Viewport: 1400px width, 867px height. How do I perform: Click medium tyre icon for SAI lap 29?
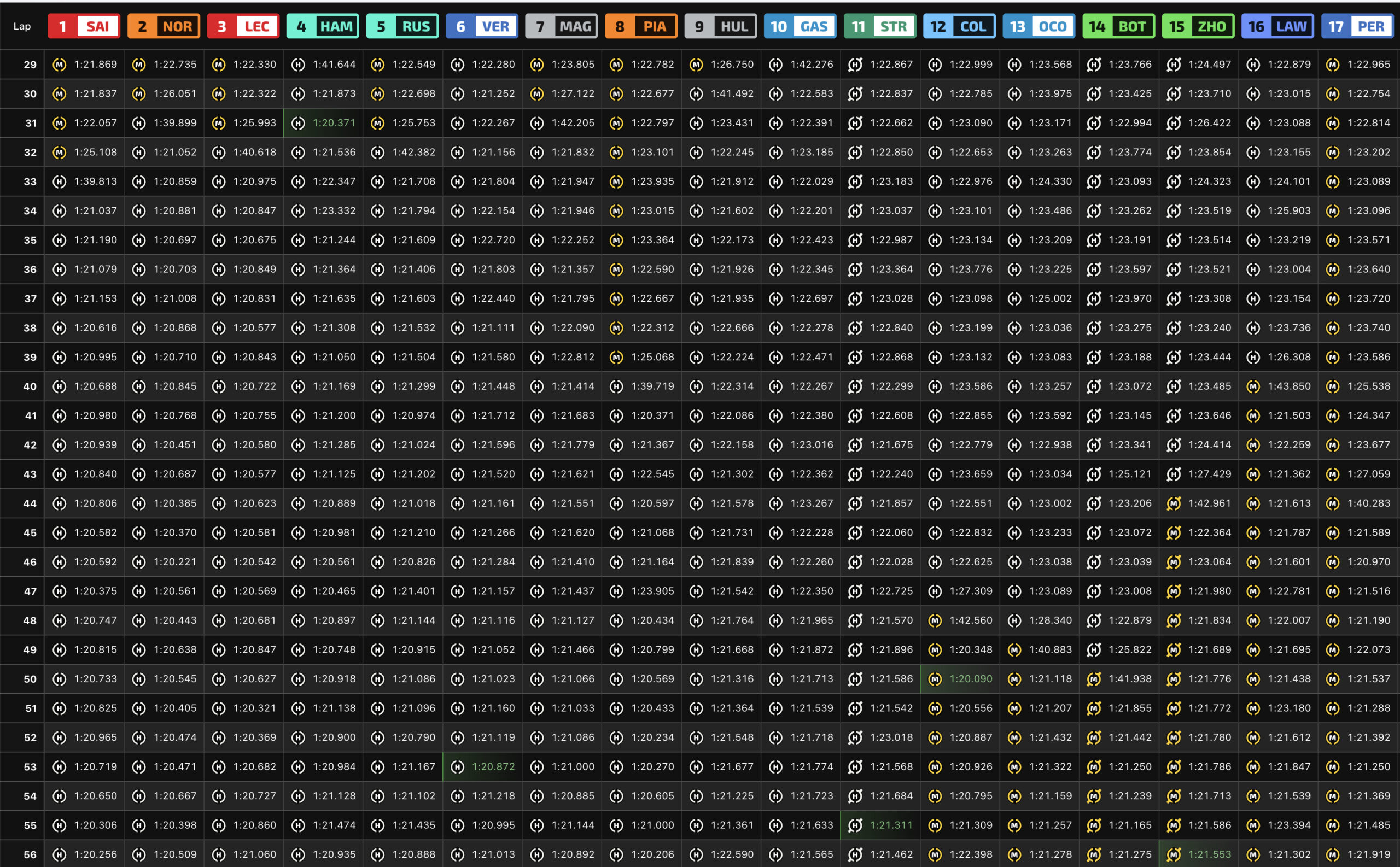59,65
